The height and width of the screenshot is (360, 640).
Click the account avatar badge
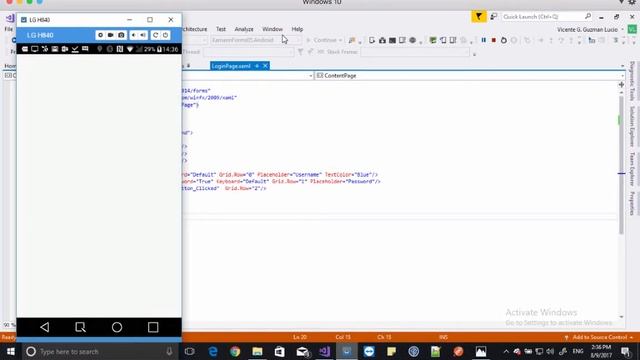click(x=632, y=29)
